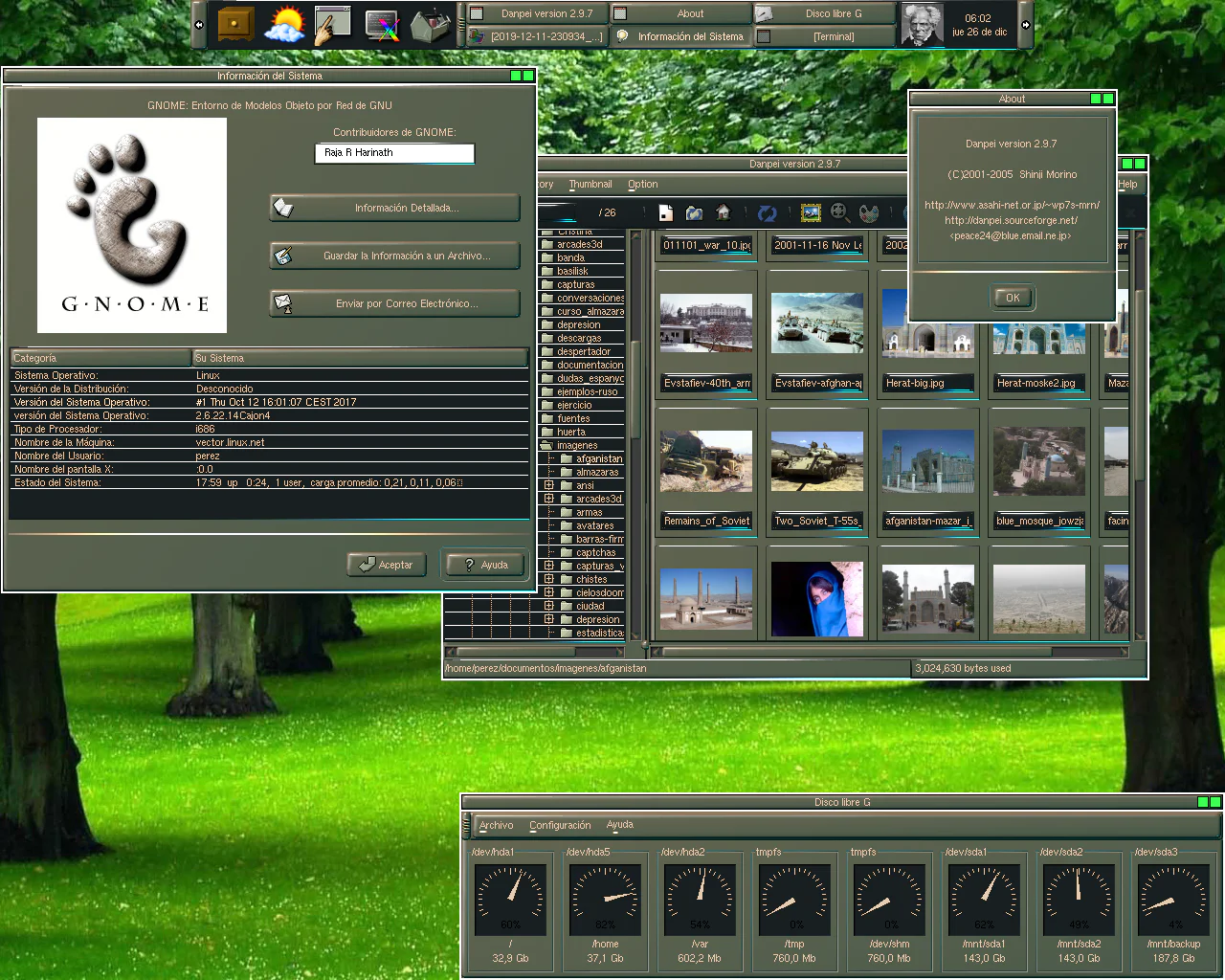Click the drawer cabinet icon in top panel

tap(235, 25)
